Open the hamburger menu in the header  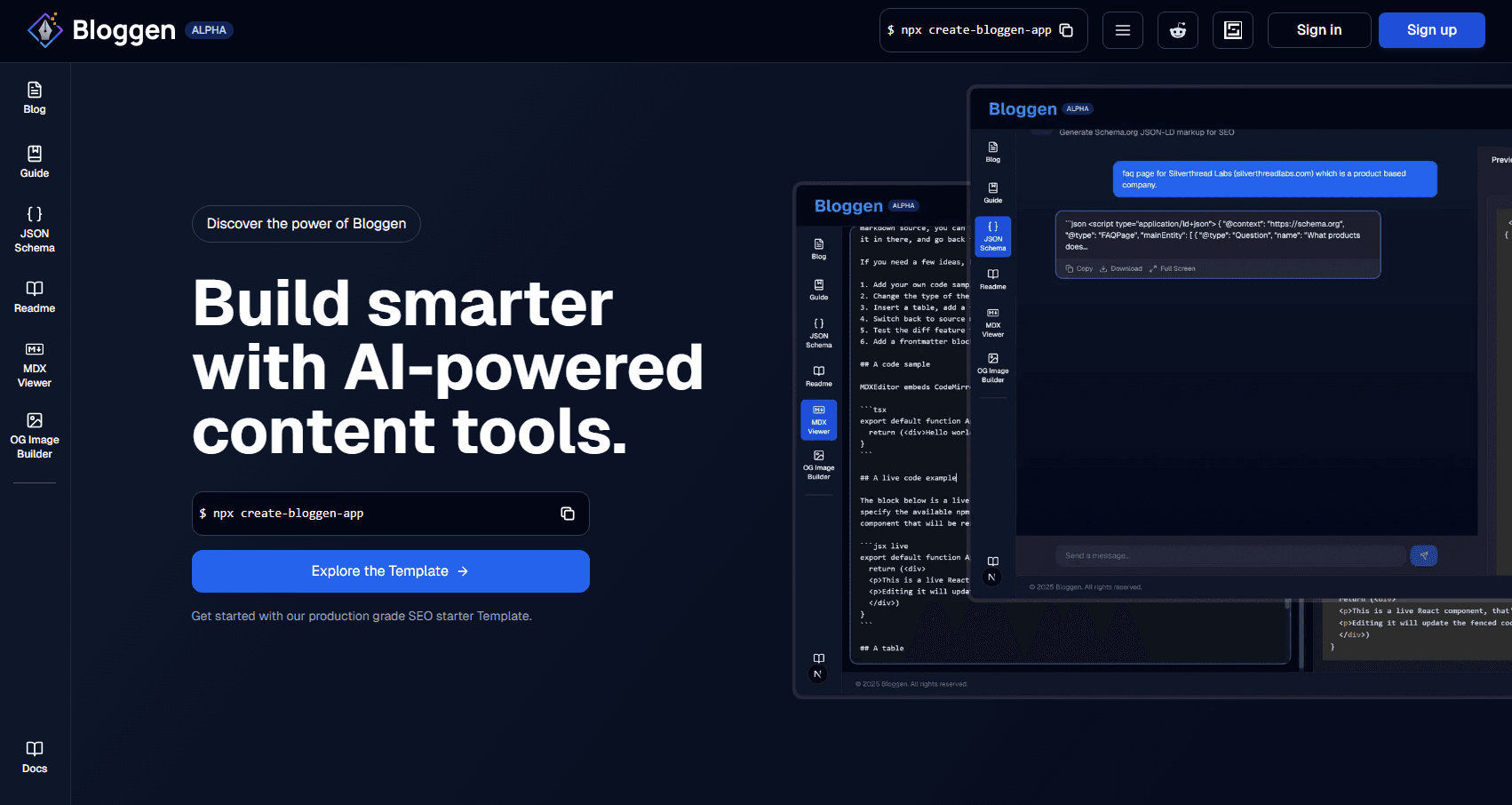[x=1123, y=30]
